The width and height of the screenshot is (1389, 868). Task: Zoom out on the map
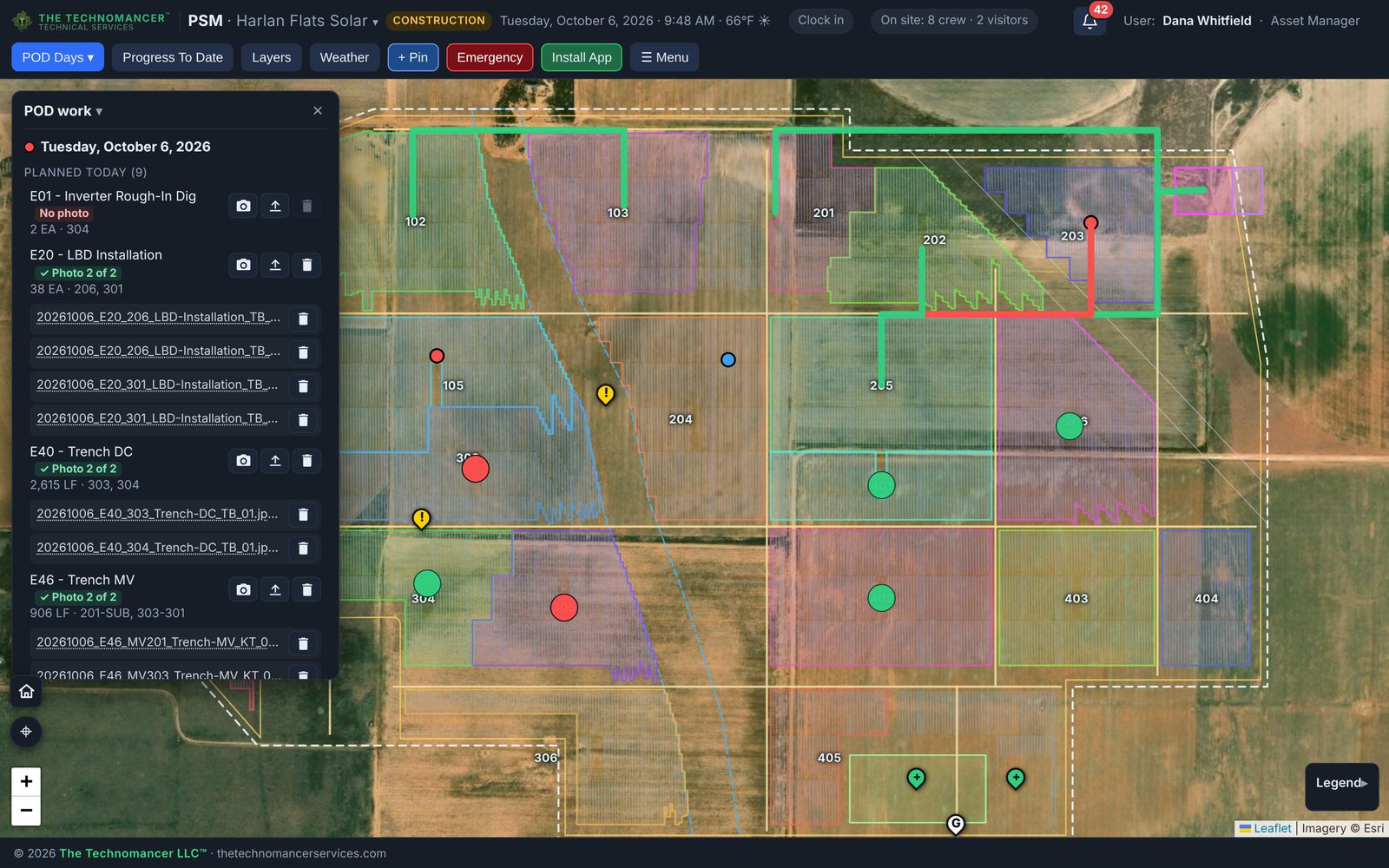point(26,811)
